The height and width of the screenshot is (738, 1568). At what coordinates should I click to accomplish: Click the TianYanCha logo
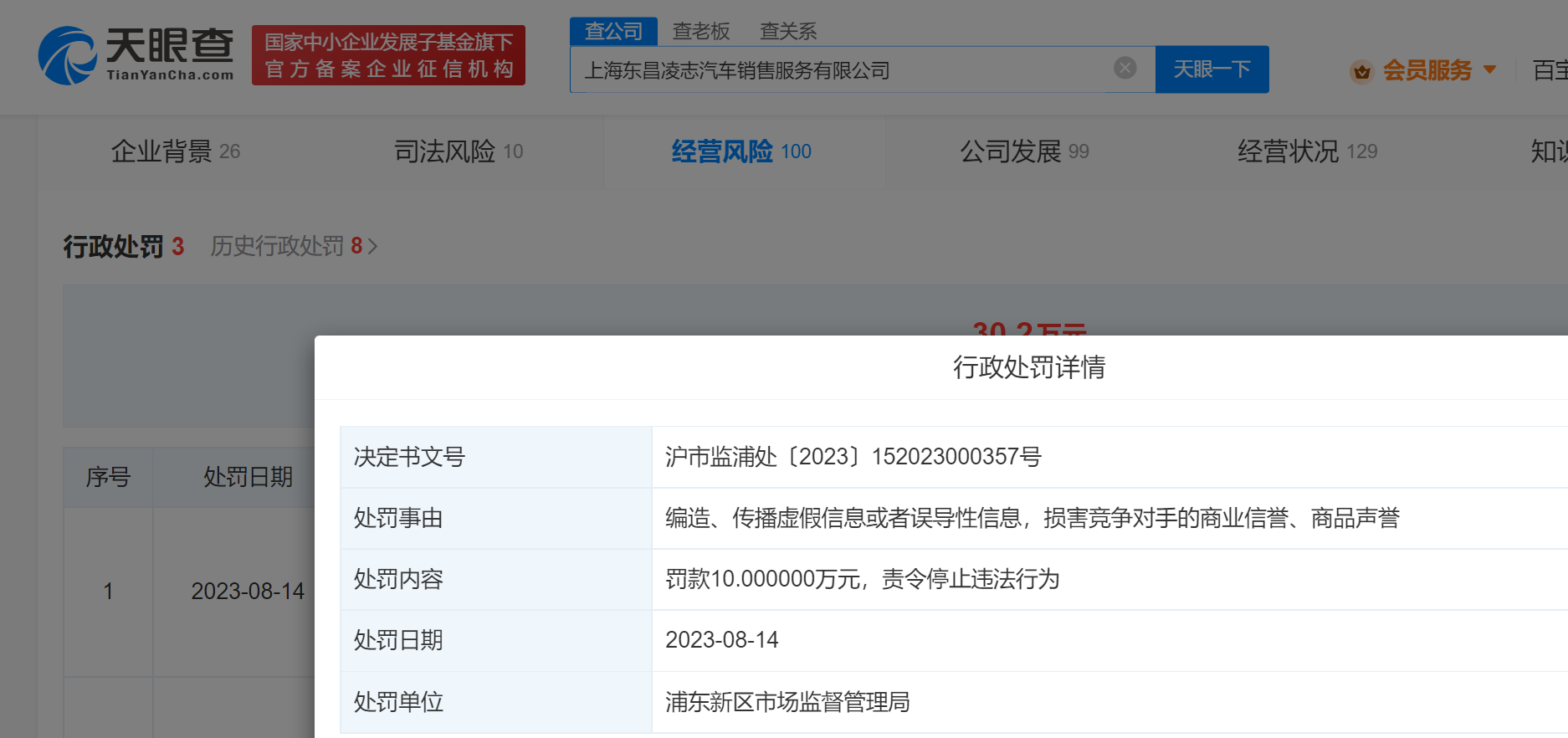(136, 55)
